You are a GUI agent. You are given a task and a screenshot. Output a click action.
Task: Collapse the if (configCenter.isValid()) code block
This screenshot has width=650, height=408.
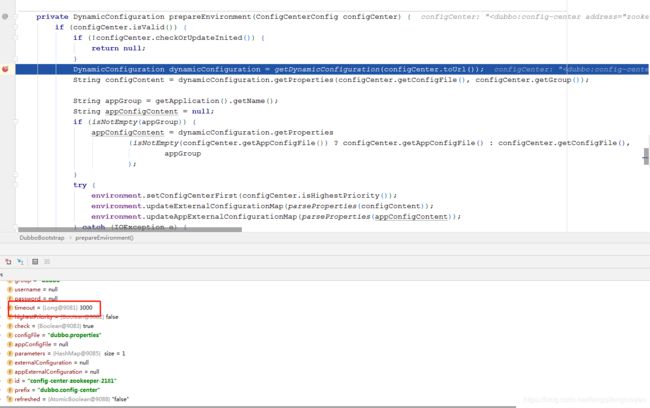click(16, 27)
